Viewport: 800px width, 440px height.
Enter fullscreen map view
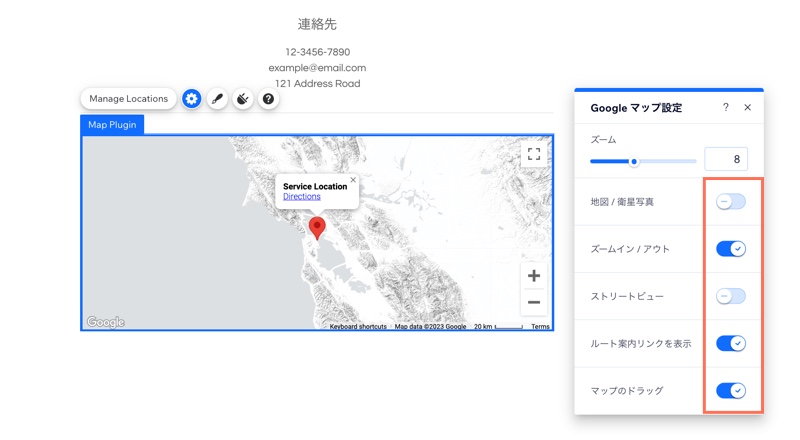pos(534,154)
